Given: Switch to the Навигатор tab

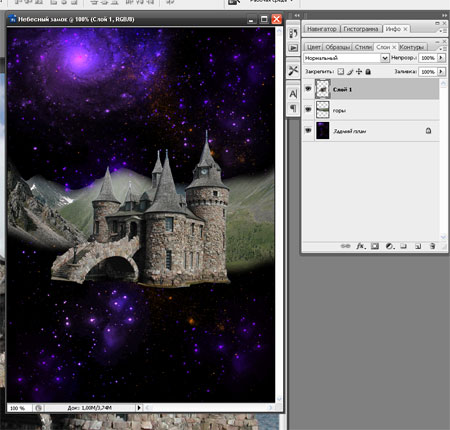Looking at the screenshot, I should click(x=322, y=29).
